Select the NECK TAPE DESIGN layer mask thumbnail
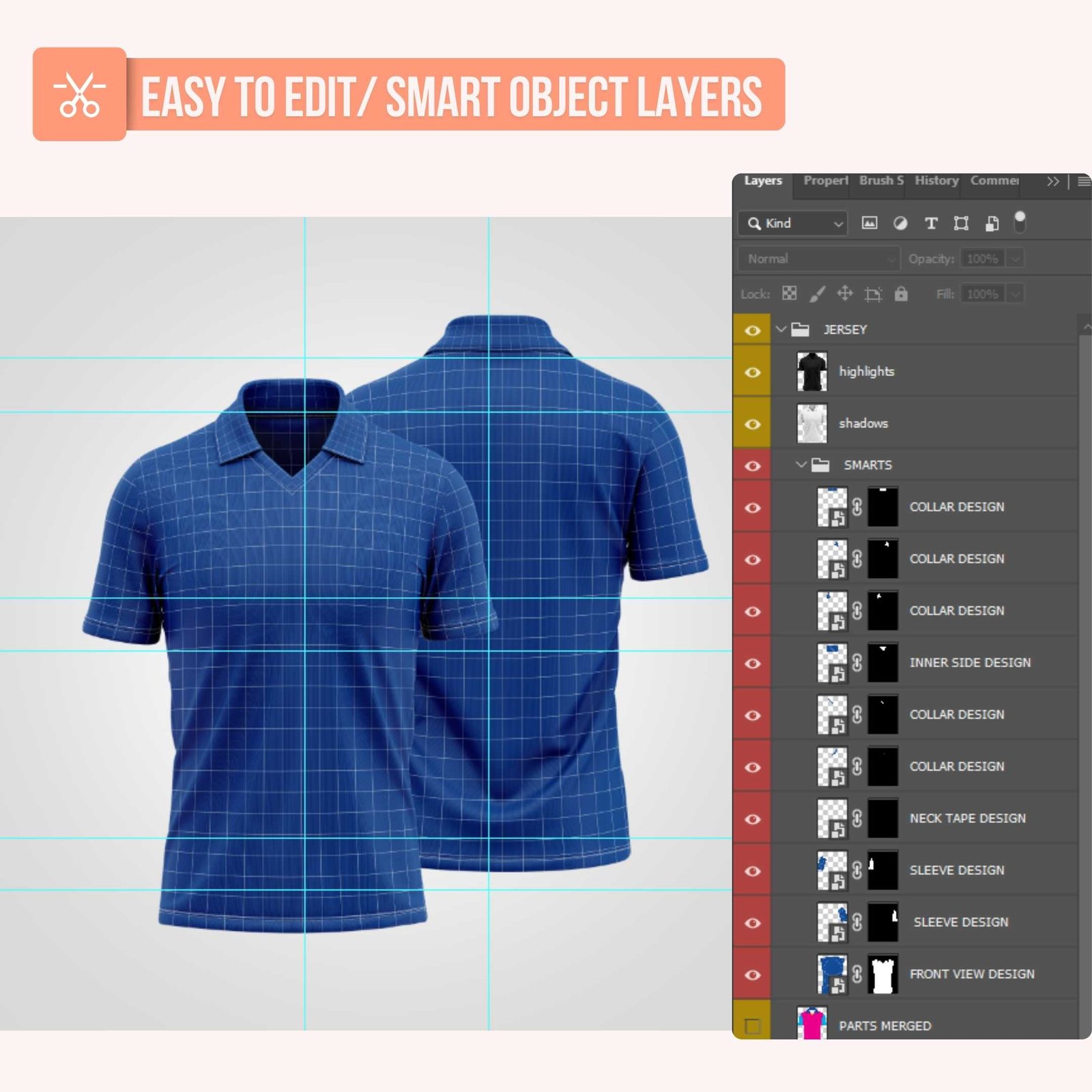The width and height of the screenshot is (1092, 1092). pos(882,818)
